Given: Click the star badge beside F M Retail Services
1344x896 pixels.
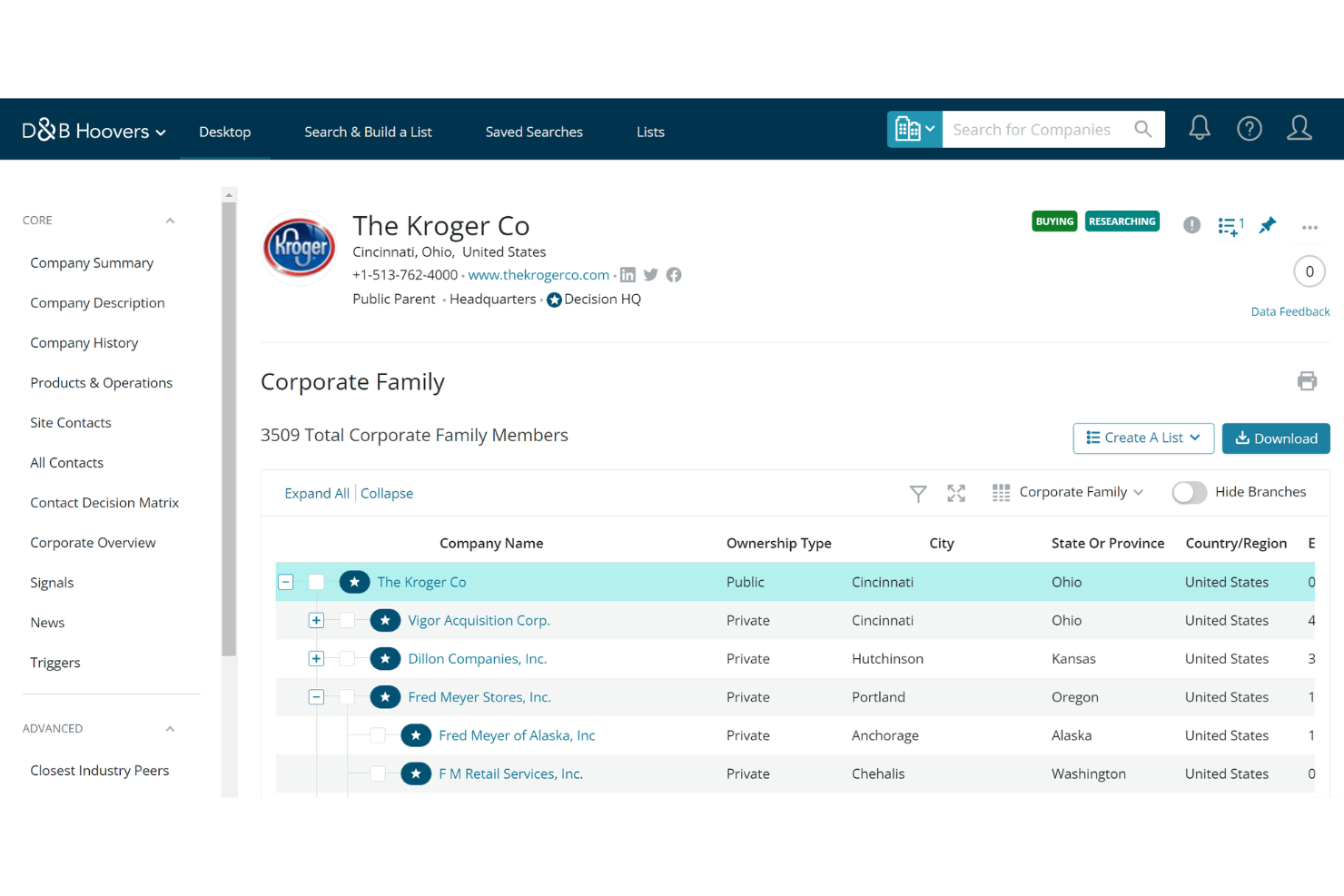Looking at the screenshot, I should (416, 773).
